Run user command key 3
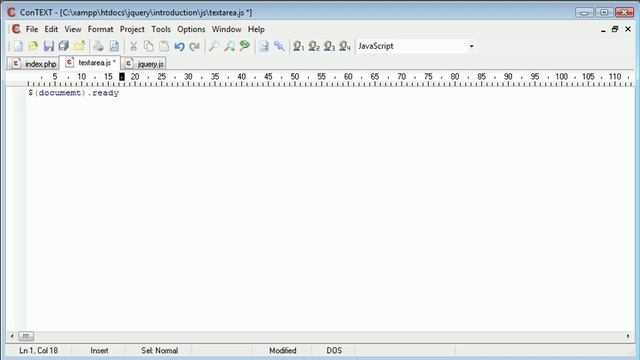 tap(329, 46)
